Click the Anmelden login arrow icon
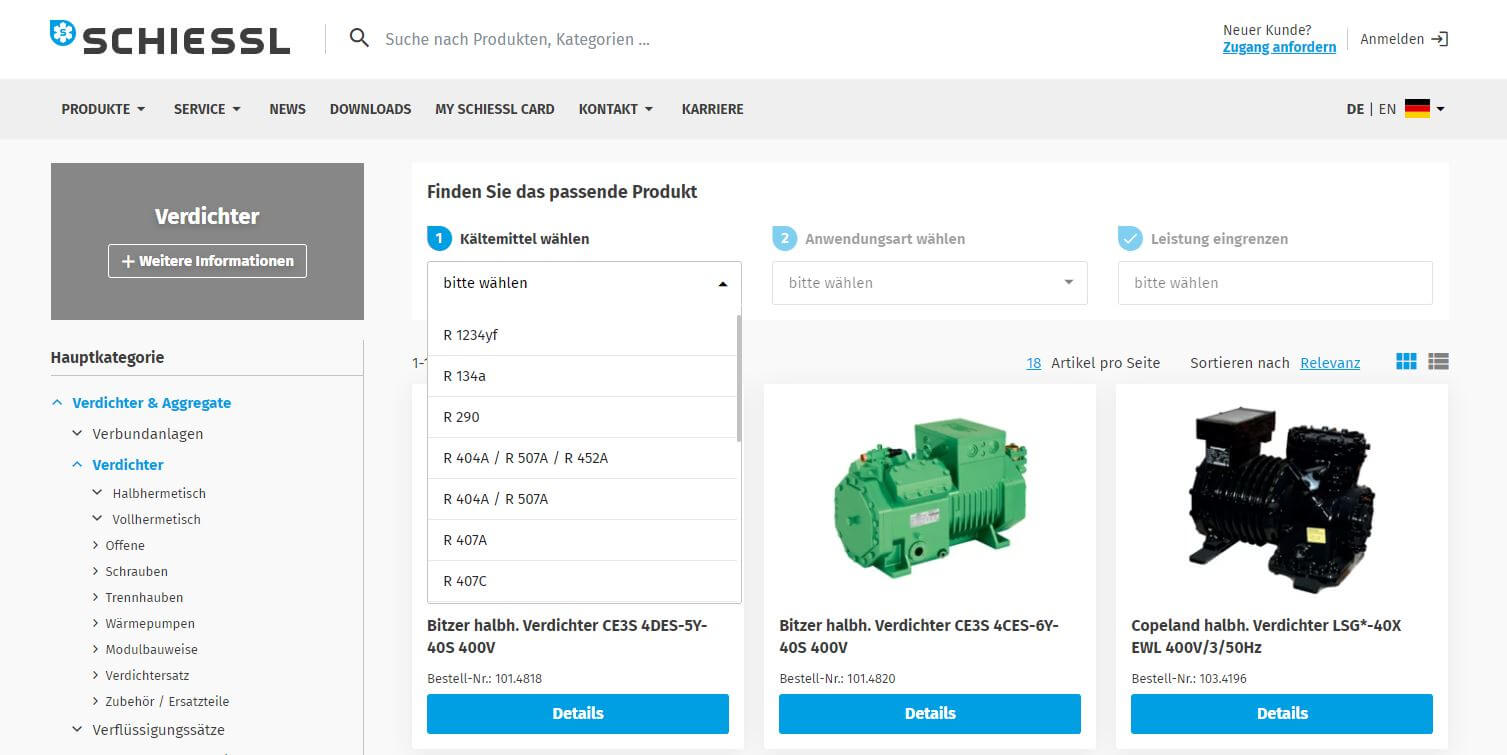The height and width of the screenshot is (755, 1507). click(1439, 39)
